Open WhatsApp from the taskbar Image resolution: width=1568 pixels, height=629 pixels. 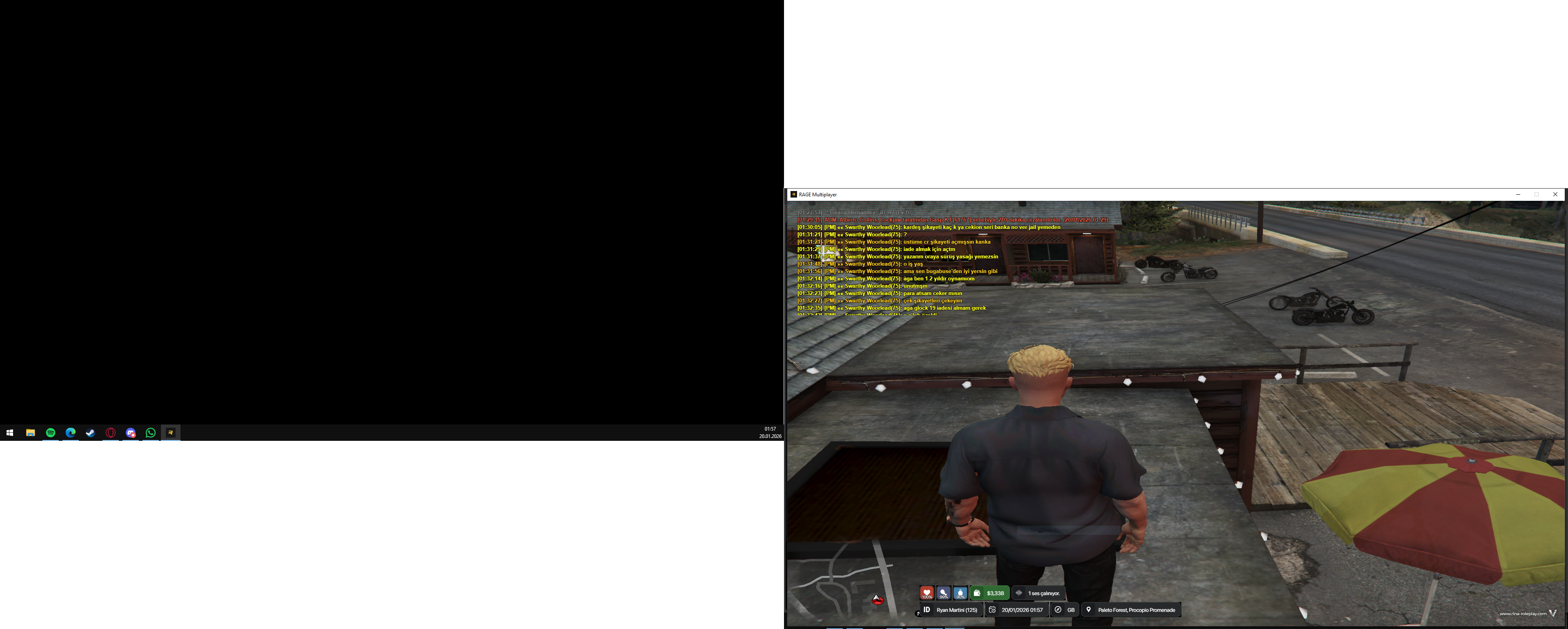(151, 433)
